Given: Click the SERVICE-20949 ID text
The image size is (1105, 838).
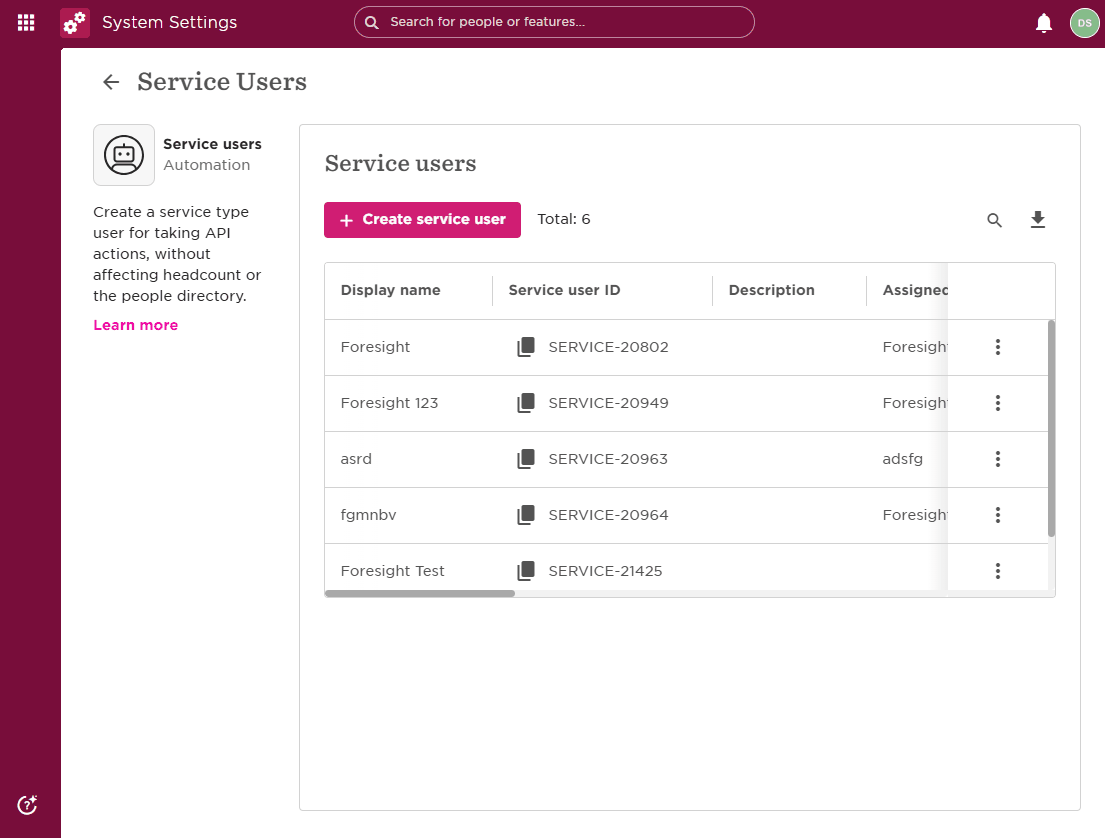Looking at the screenshot, I should click(x=608, y=403).
